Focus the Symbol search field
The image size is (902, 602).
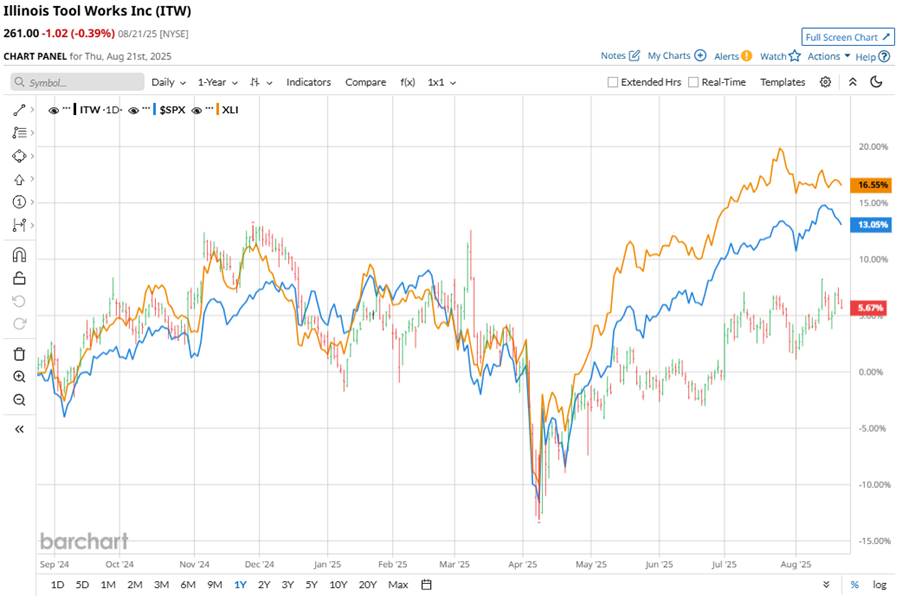pyautogui.click(x=77, y=82)
